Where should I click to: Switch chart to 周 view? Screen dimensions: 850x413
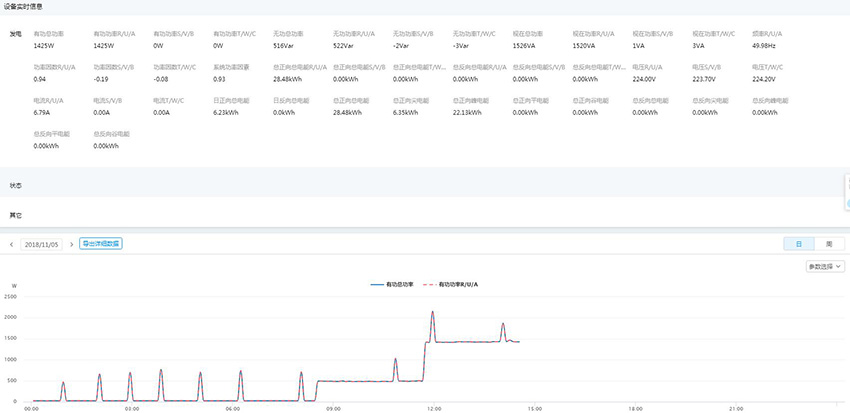point(829,244)
